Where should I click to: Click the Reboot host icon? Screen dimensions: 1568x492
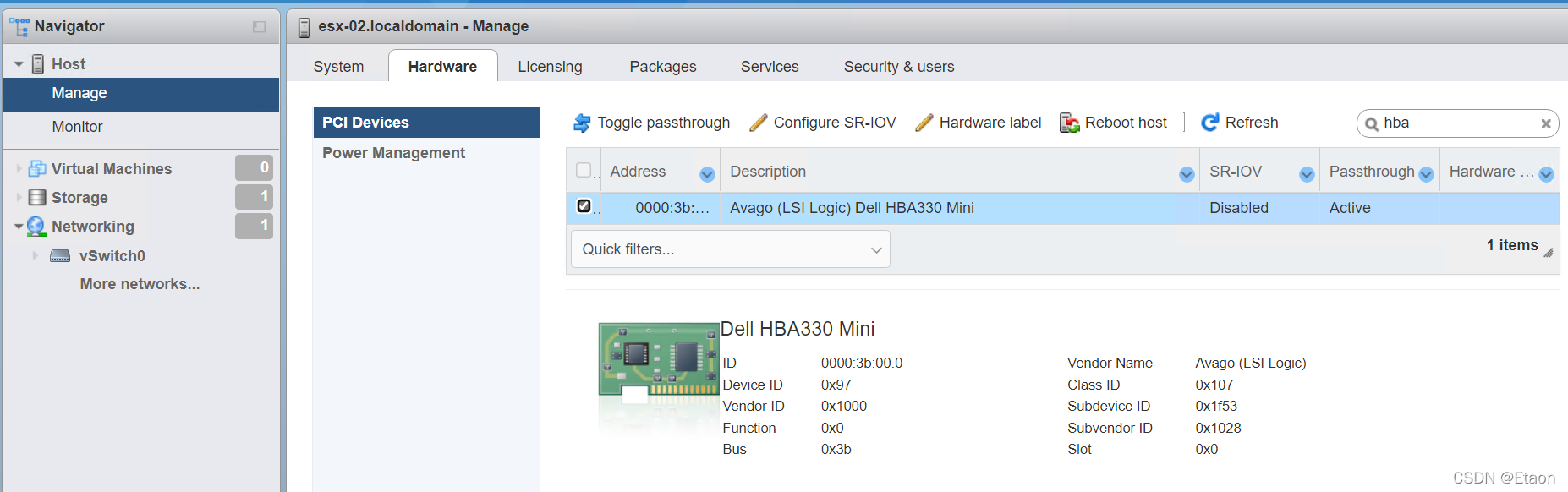click(x=1070, y=123)
